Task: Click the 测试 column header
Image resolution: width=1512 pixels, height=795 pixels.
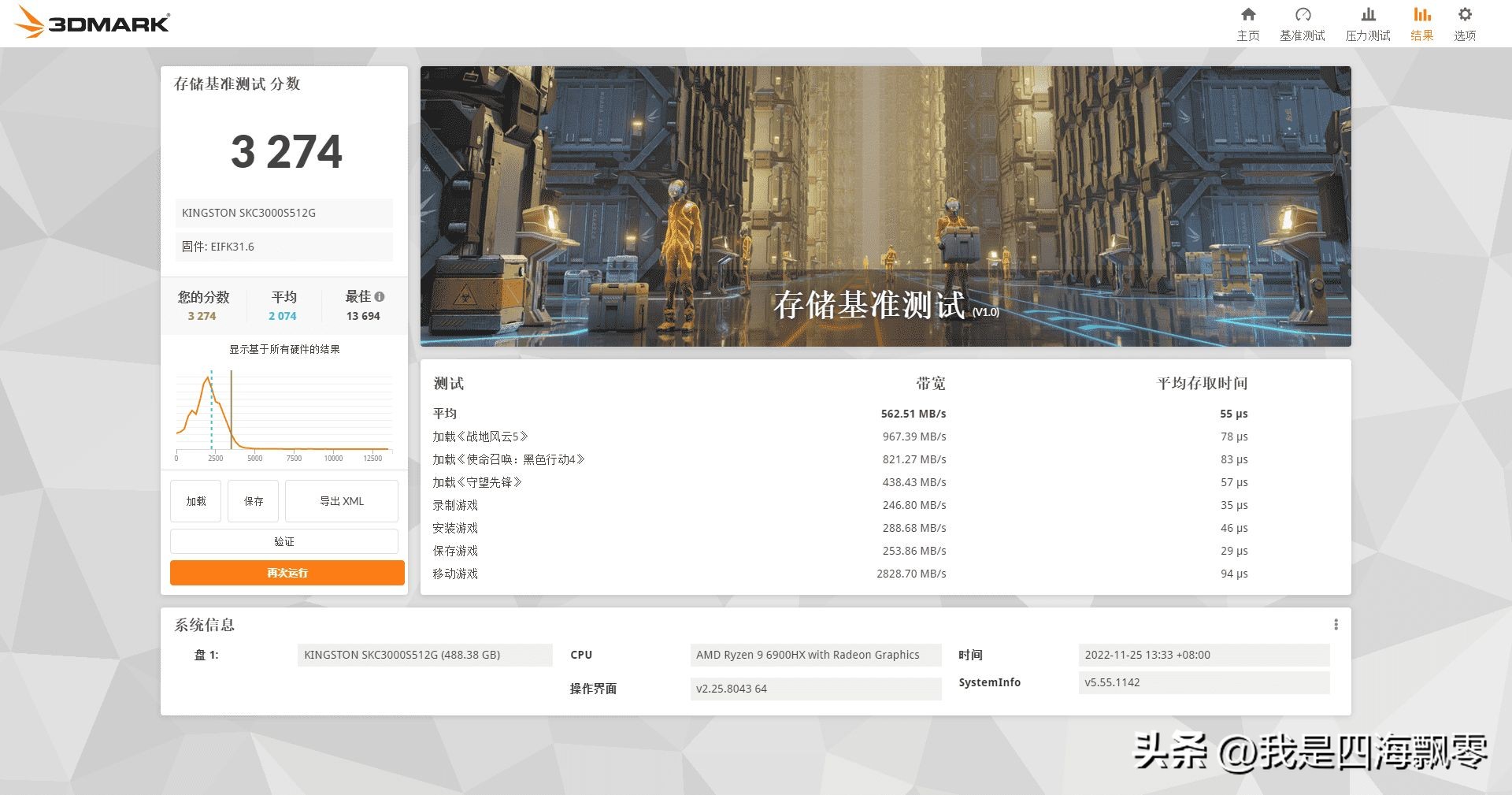Action: (x=449, y=384)
